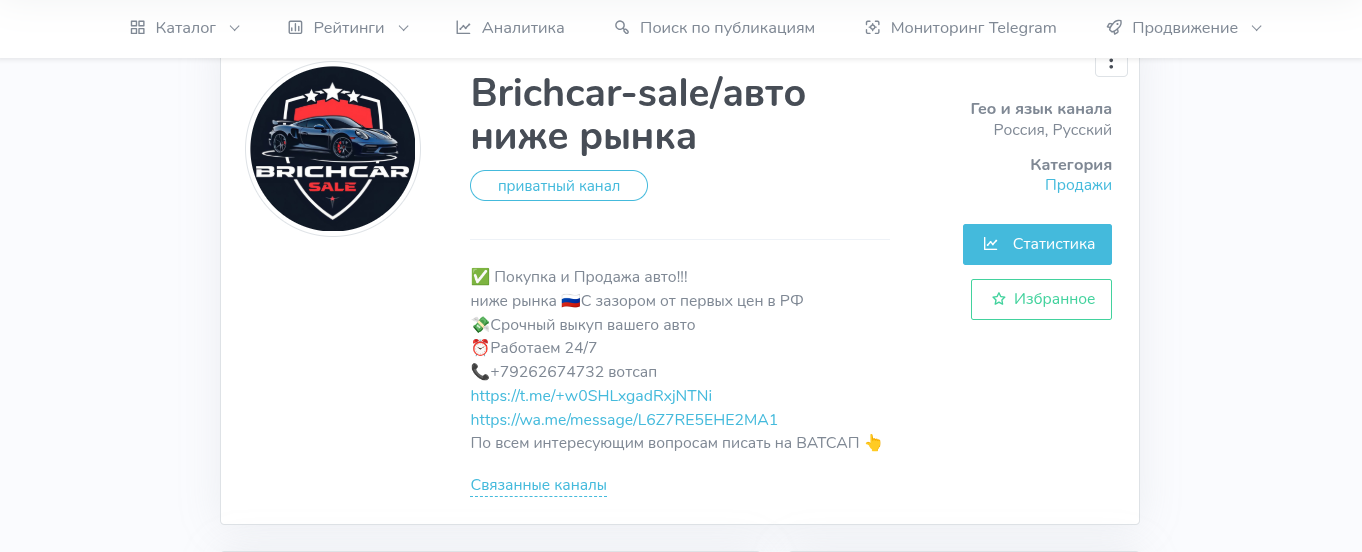Click the Продвижение rocket icon
Screen dimensions: 1362x552
pos(1114,28)
